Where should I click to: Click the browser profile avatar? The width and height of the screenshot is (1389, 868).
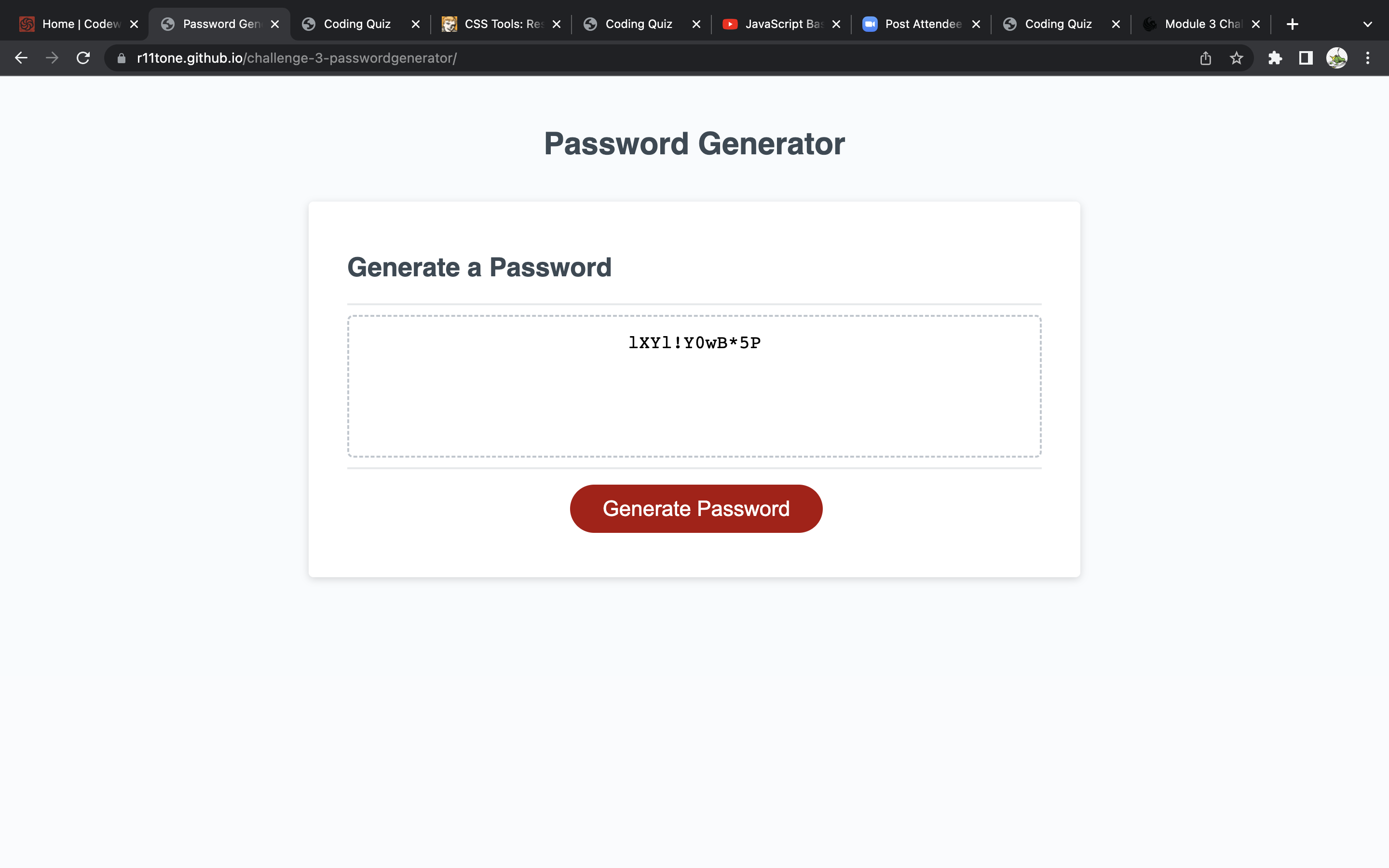pyautogui.click(x=1337, y=57)
